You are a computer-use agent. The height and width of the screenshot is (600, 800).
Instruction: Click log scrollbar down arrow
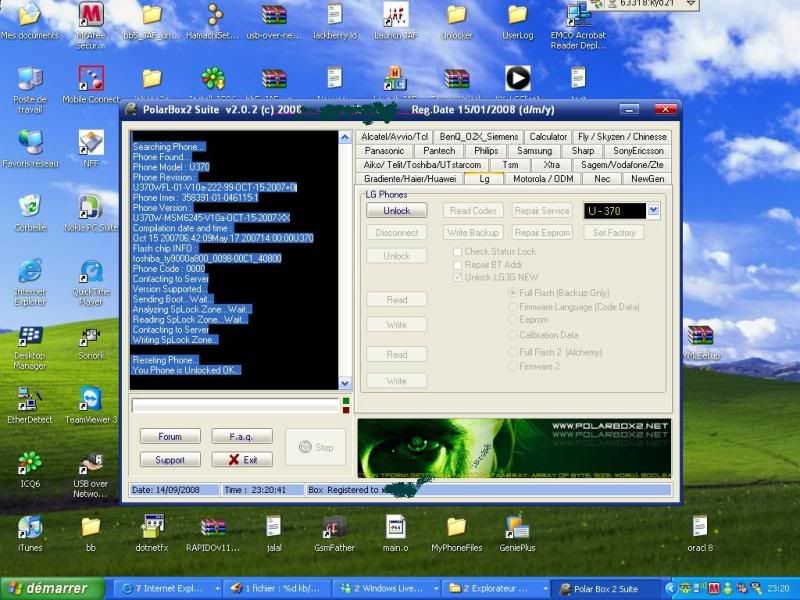coord(345,383)
